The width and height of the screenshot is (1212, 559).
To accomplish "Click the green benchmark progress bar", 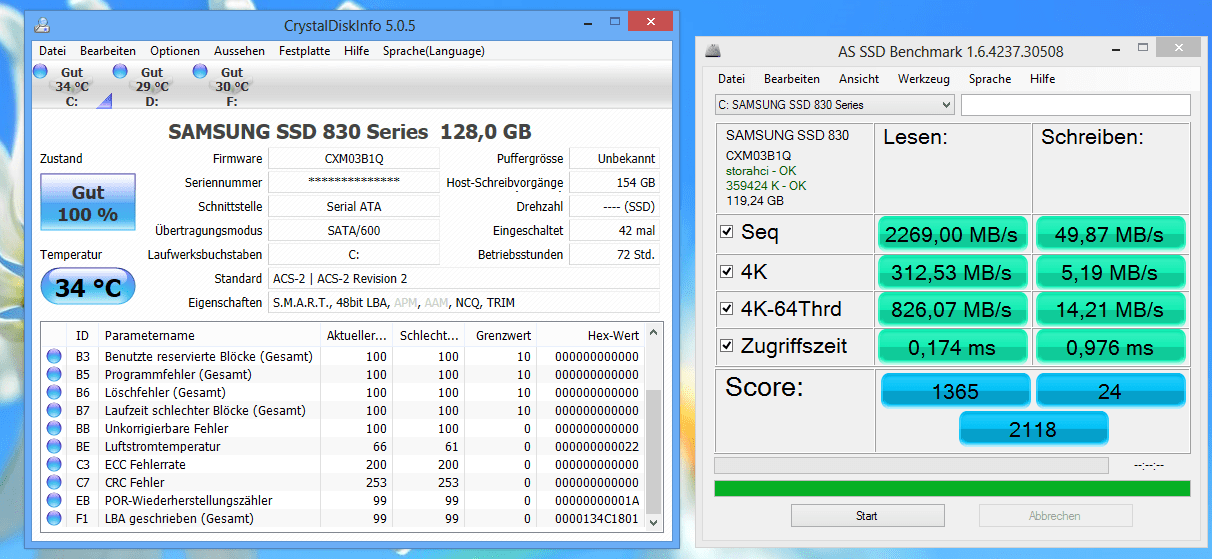I will (952, 488).
